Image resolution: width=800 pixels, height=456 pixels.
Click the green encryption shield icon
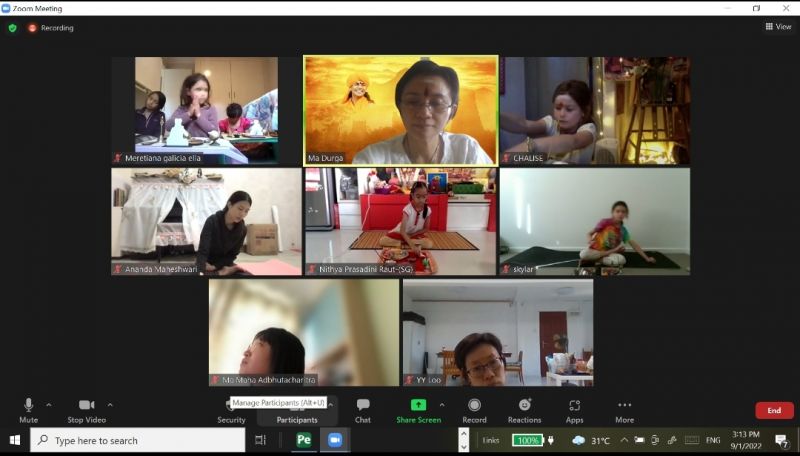point(13,28)
